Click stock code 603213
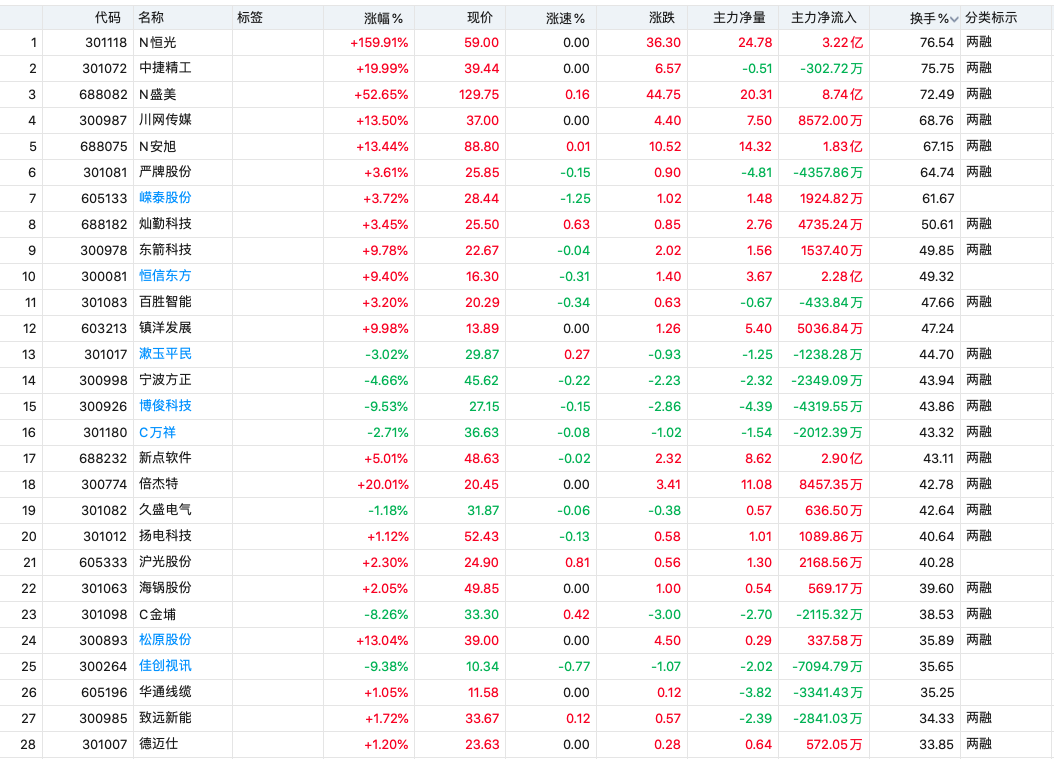This screenshot has width=1054, height=759. pyautogui.click(x=104, y=328)
